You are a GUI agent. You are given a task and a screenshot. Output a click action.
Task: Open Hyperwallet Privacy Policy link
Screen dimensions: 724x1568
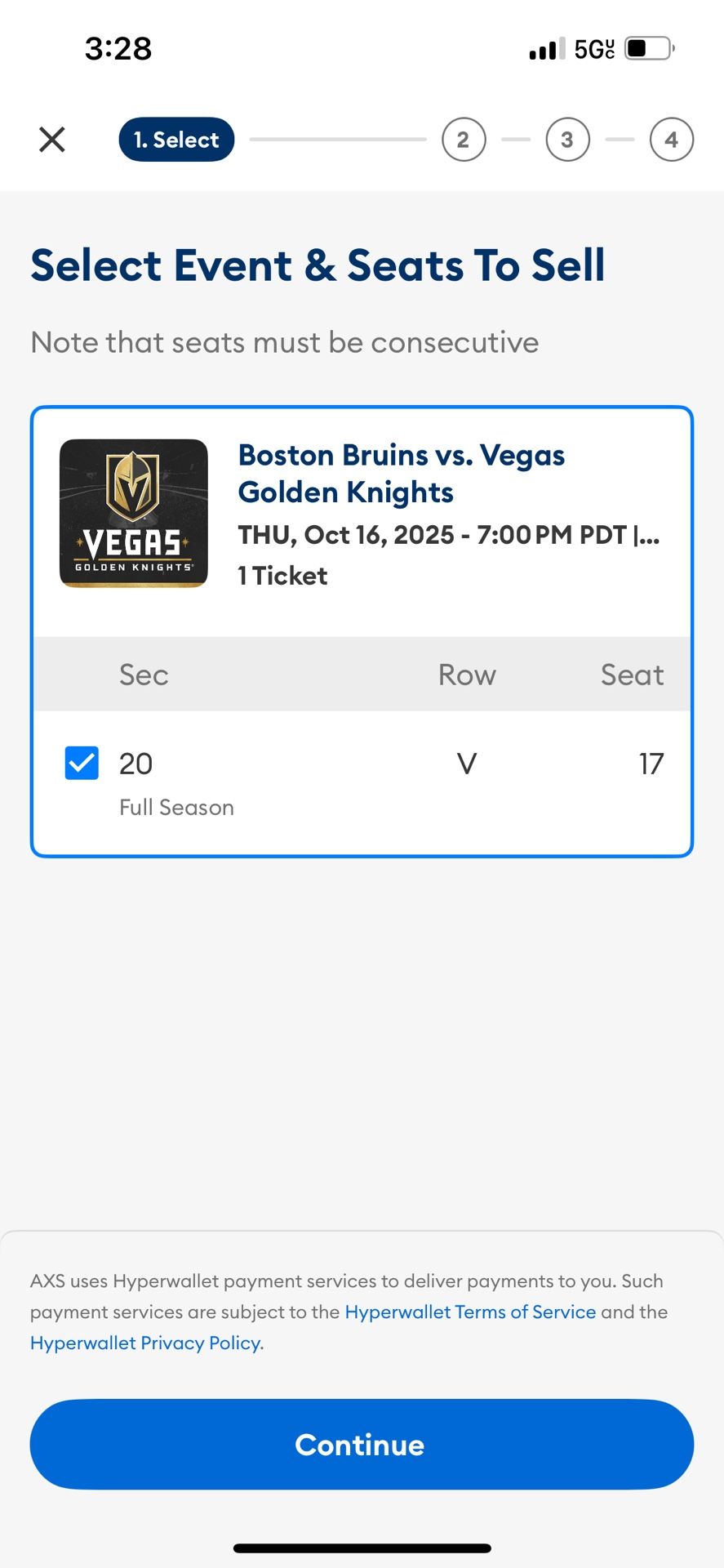click(x=146, y=1343)
